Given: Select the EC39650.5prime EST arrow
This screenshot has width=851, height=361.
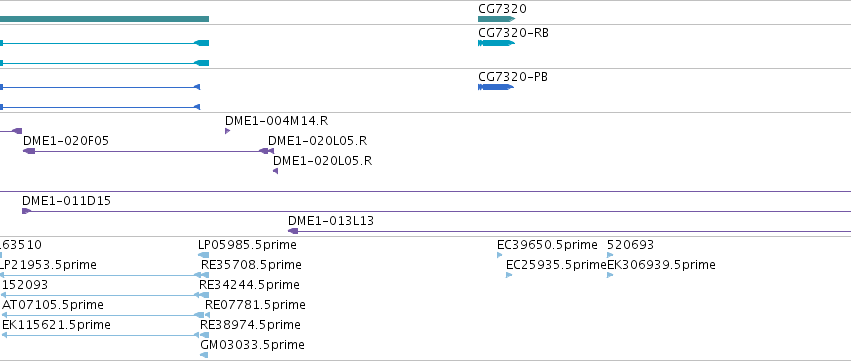Looking at the screenshot, I should pos(500,255).
